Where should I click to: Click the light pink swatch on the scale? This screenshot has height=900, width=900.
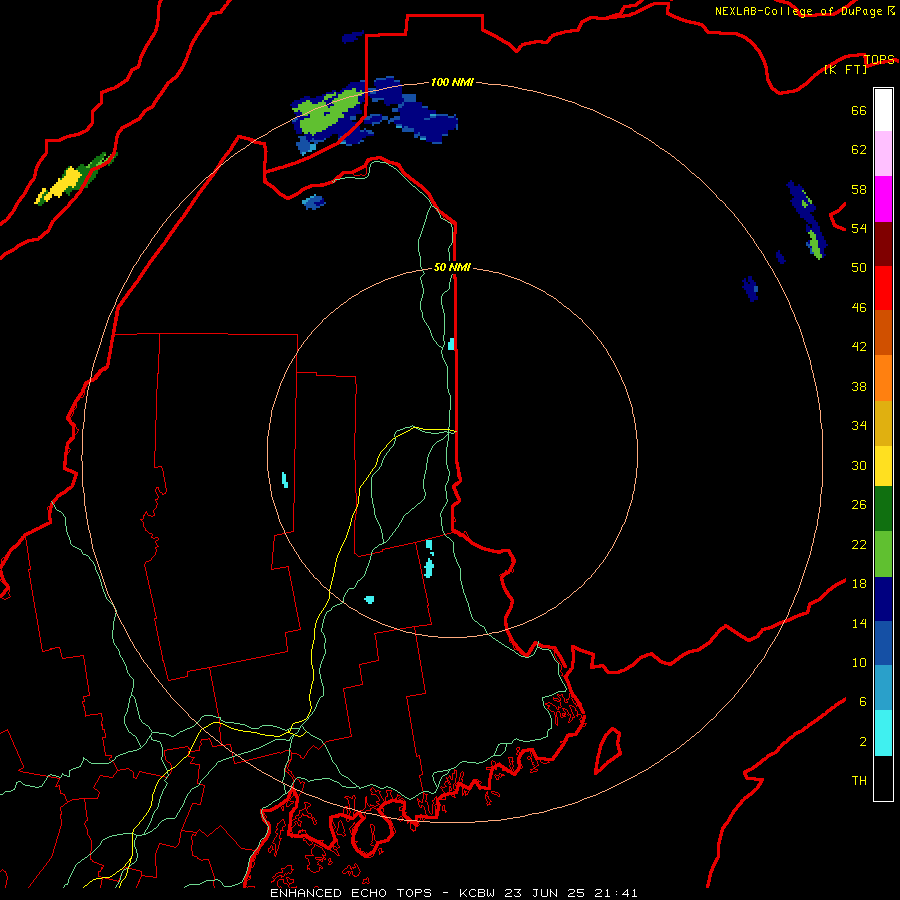(x=883, y=153)
